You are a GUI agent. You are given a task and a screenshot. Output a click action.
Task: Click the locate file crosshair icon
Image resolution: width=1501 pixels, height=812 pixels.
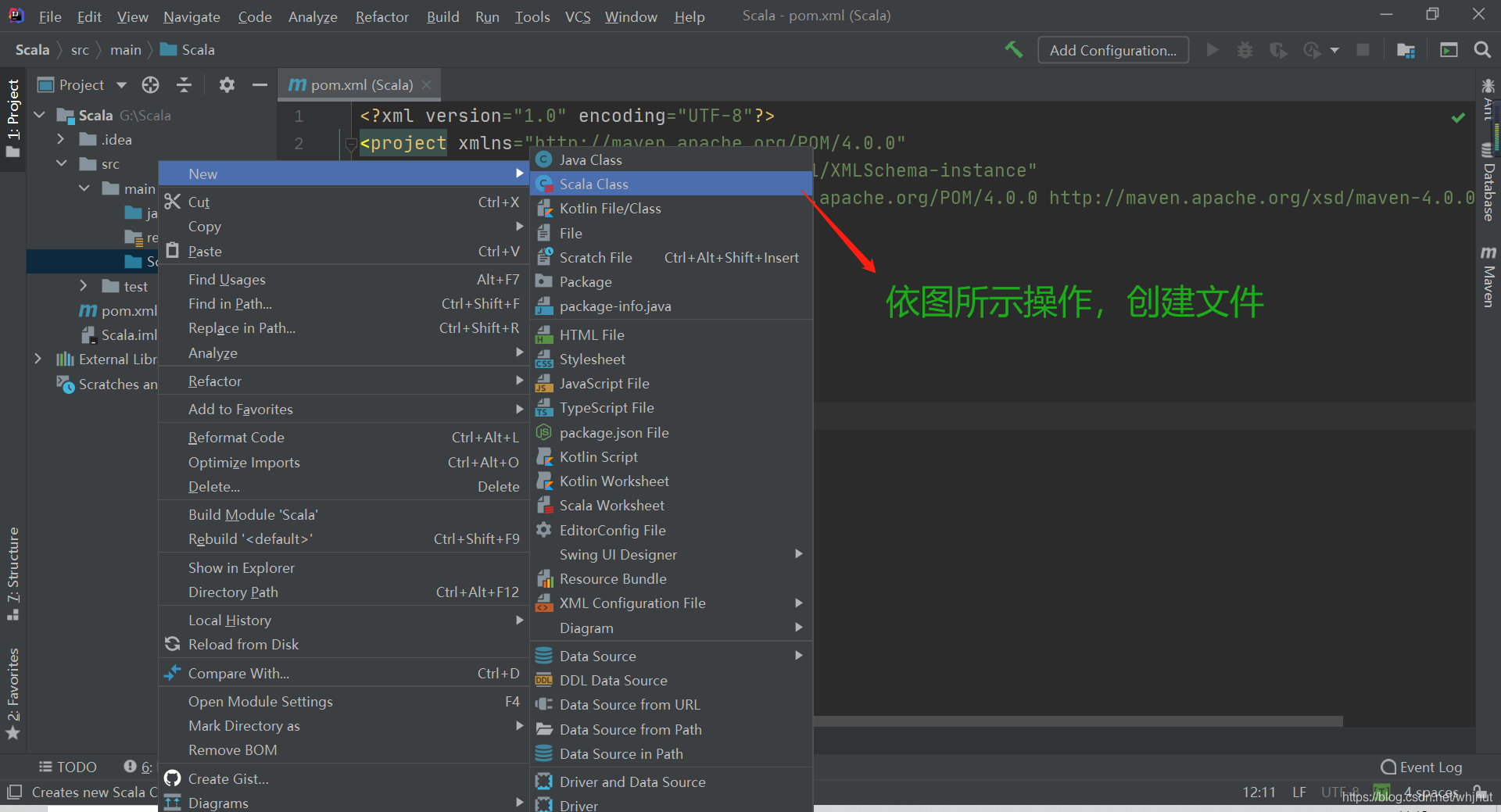[150, 84]
